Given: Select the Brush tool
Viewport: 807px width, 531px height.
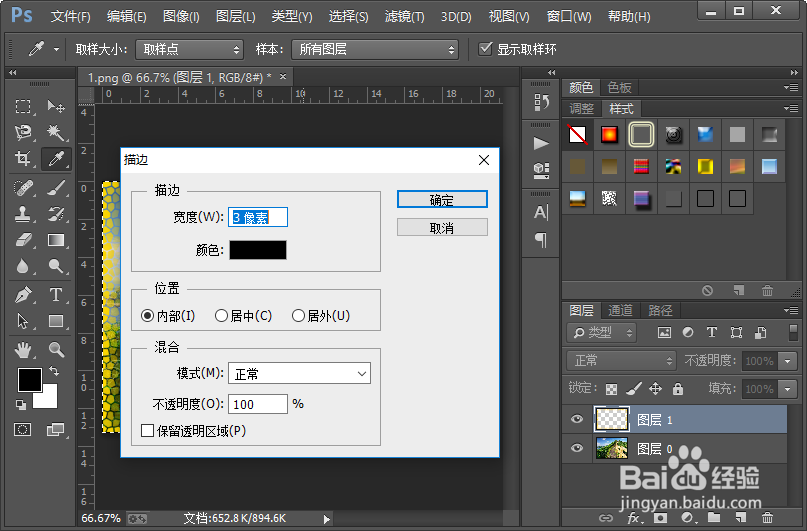Looking at the screenshot, I should 56,187.
